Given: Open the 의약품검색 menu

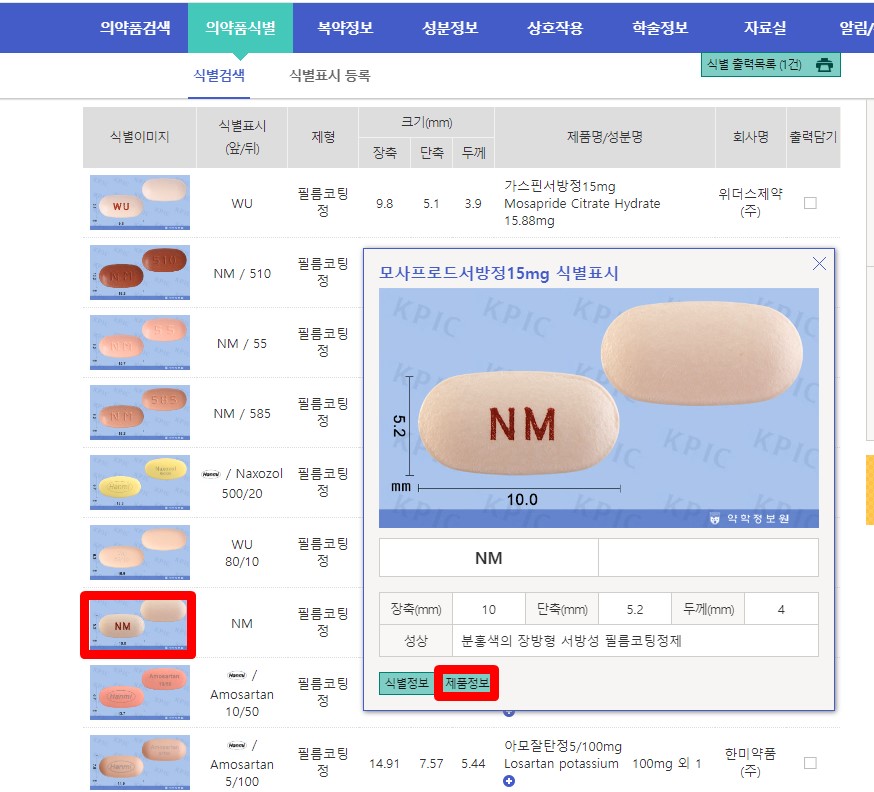Looking at the screenshot, I should (x=135, y=27).
